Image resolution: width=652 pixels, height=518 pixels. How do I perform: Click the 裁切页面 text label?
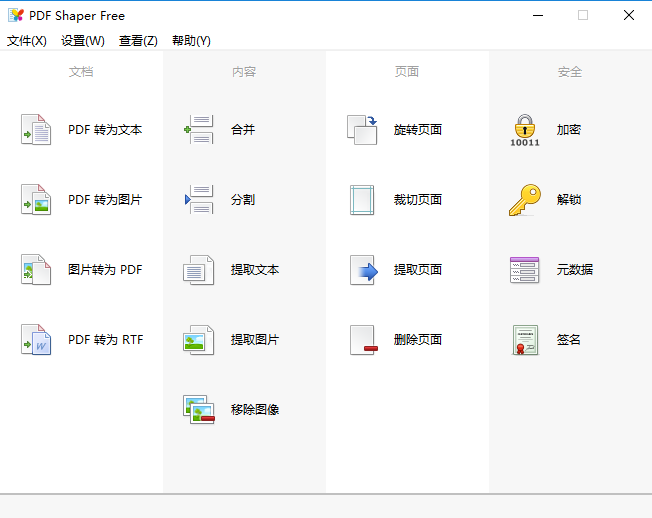418,200
